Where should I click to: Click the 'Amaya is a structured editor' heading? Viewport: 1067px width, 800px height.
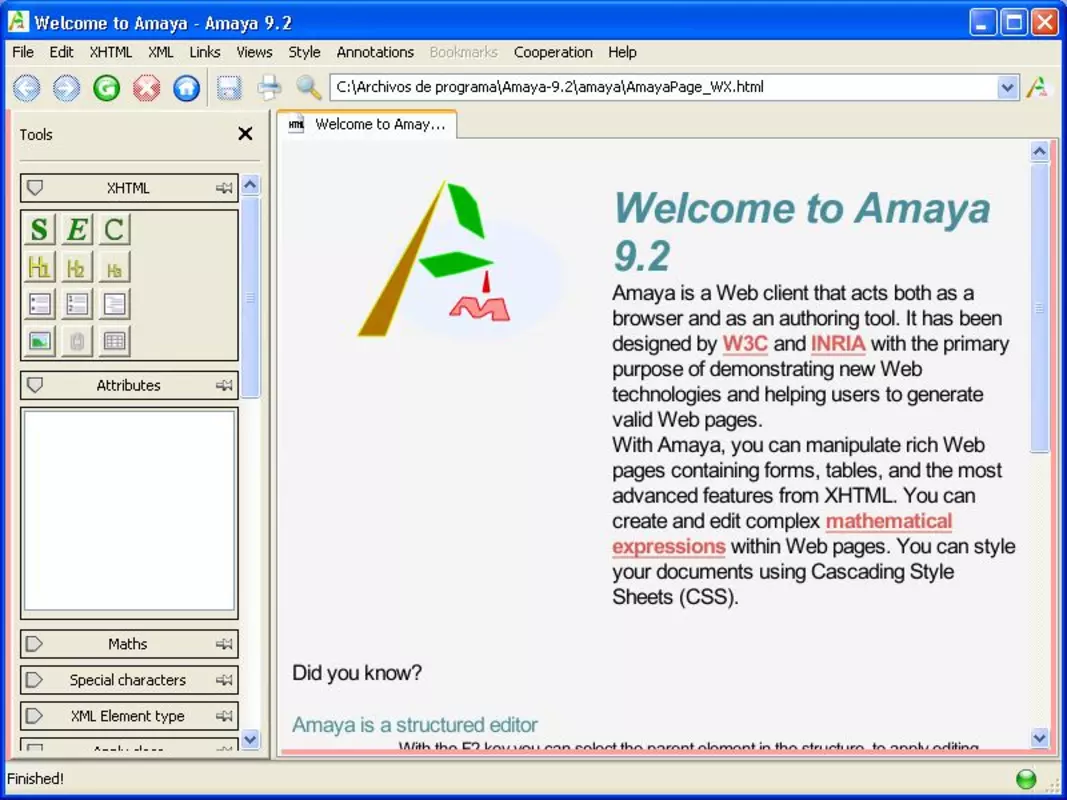pos(414,725)
